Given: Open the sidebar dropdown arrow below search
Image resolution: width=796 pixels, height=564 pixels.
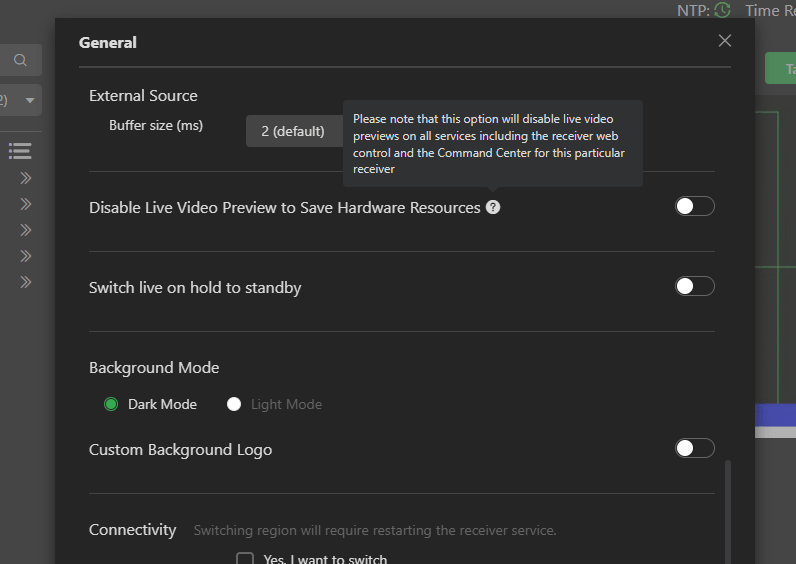Looking at the screenshot, I should pyautogui.click(x=30, y=100).
